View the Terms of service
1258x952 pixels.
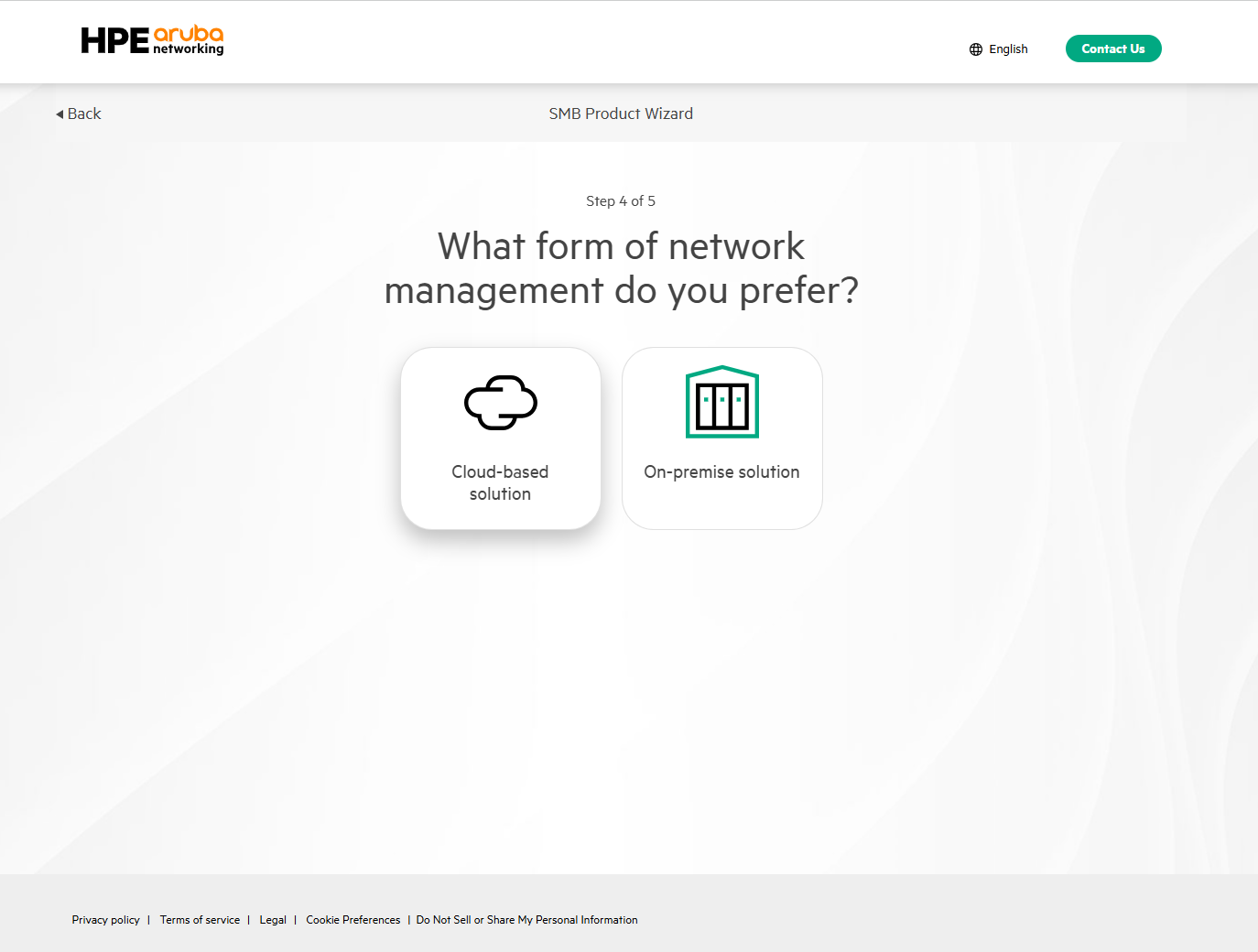point(200,920)
